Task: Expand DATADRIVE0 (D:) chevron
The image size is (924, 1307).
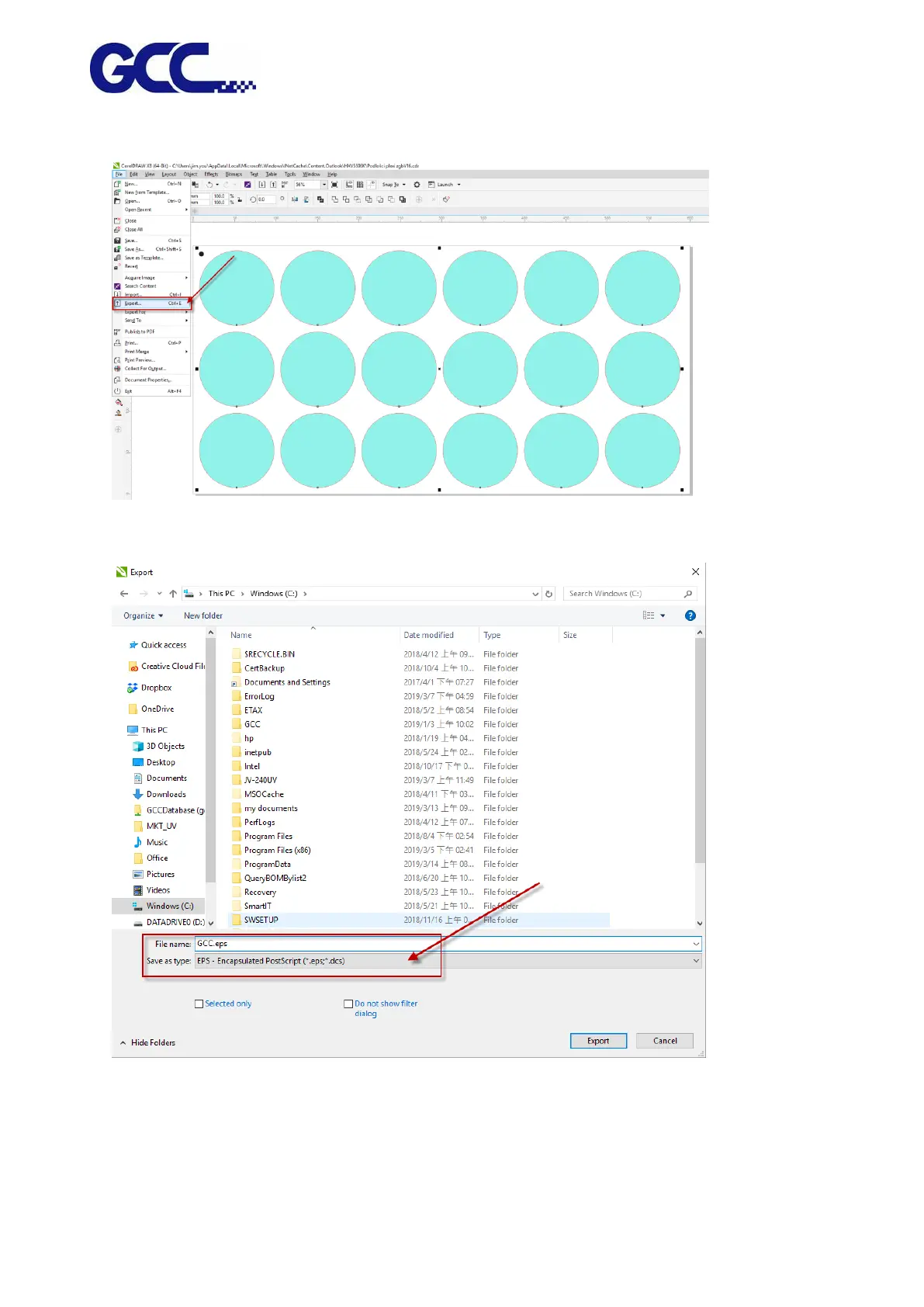Action: [x=211, y=923]
